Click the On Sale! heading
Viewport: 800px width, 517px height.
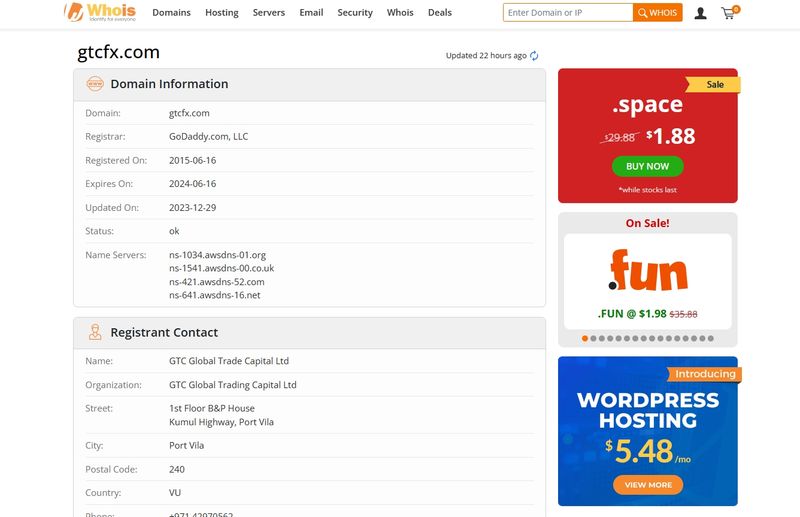[647, 223]
